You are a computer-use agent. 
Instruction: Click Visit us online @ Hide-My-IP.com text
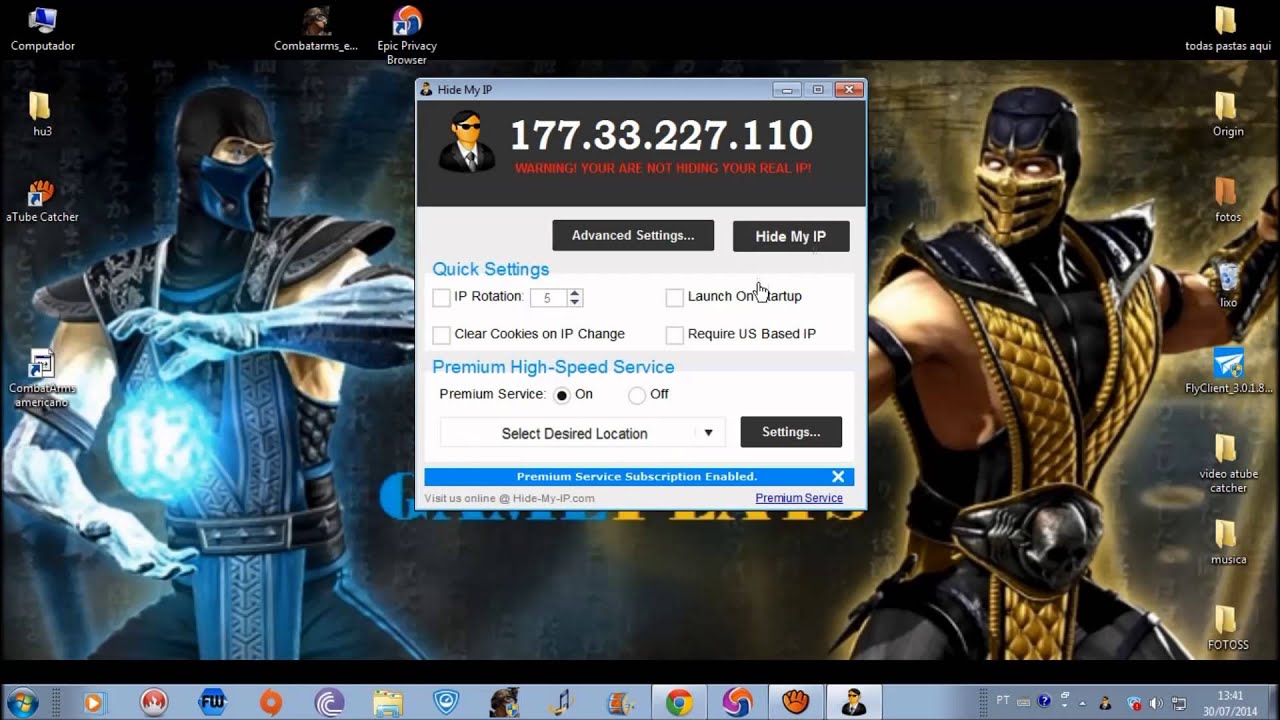coord(509,498)
